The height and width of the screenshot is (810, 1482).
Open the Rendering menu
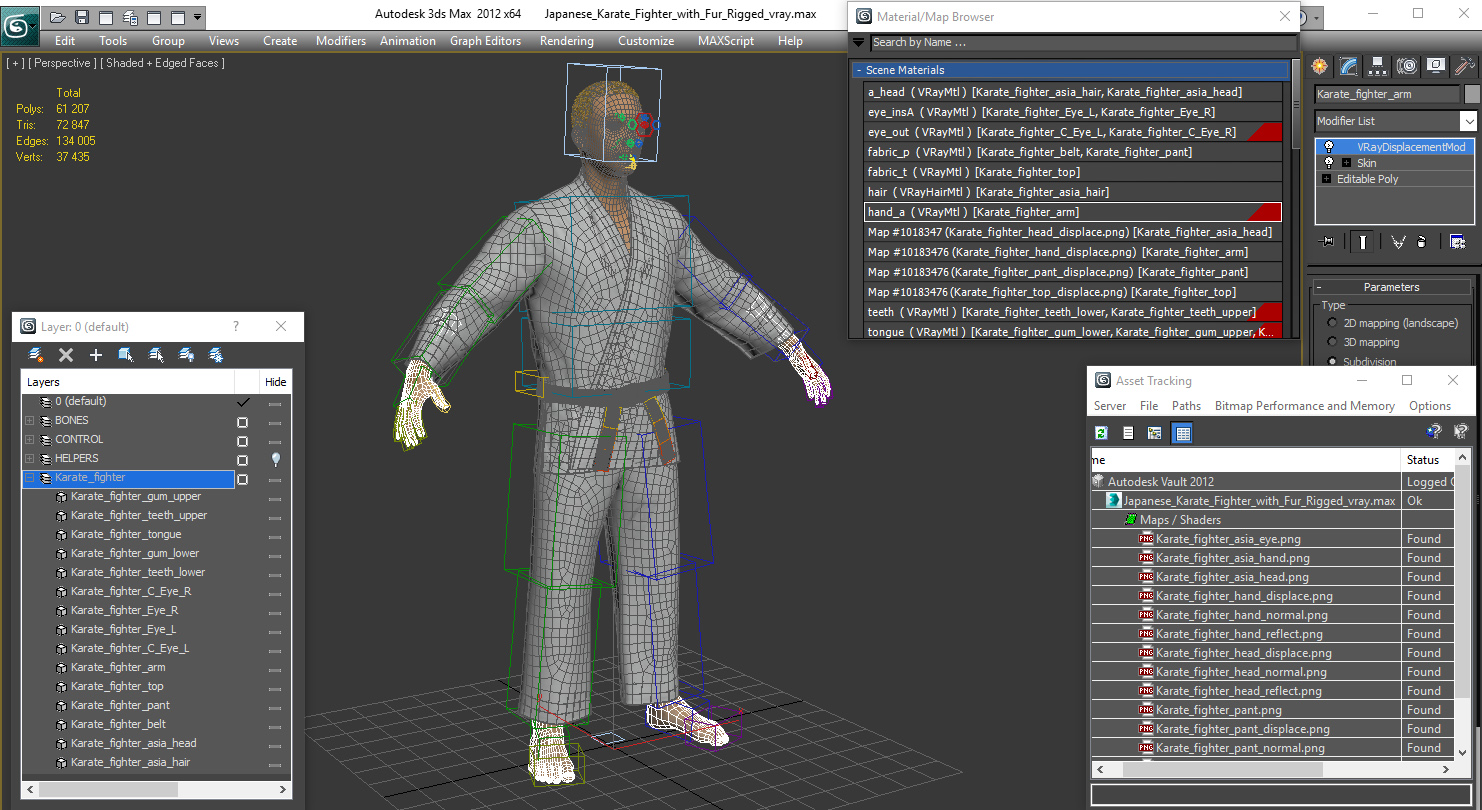(566, 41)
